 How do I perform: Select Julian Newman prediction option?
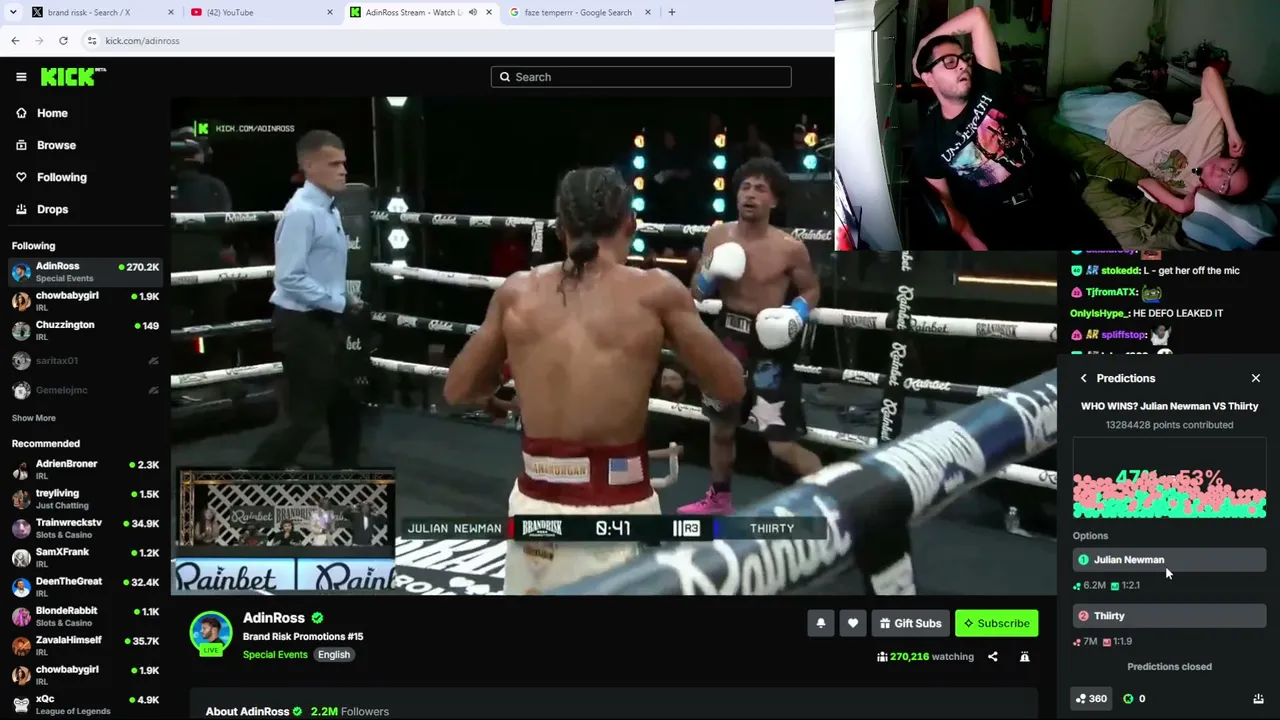(1169, 560)
